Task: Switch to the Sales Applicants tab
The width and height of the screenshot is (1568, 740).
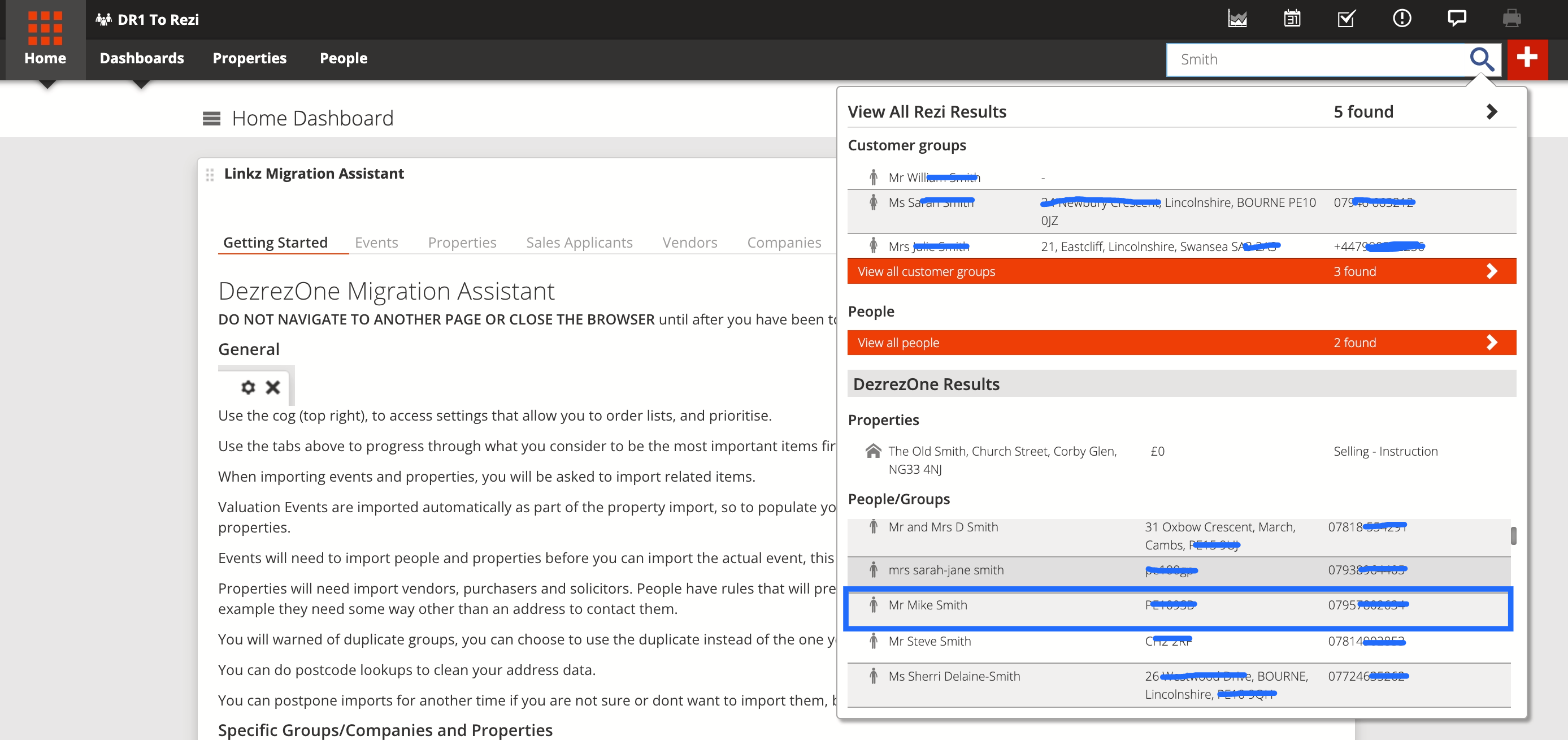Action: 579,243
